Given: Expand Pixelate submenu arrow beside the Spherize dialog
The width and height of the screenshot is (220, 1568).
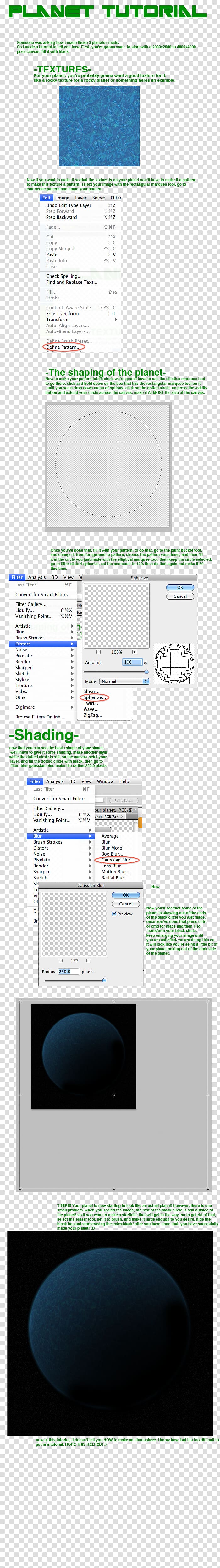Looking at the screenshot, I should (x=72, y=655).
